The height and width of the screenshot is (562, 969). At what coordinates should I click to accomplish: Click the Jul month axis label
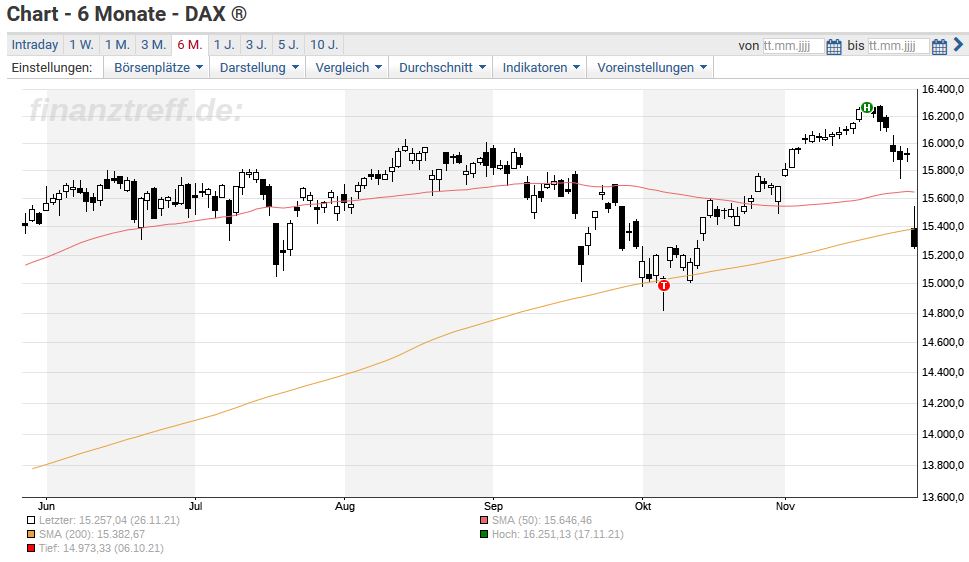(x=195, y=506)
